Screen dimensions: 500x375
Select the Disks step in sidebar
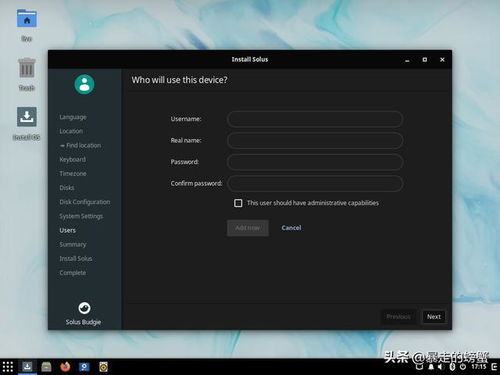(67, 188)
